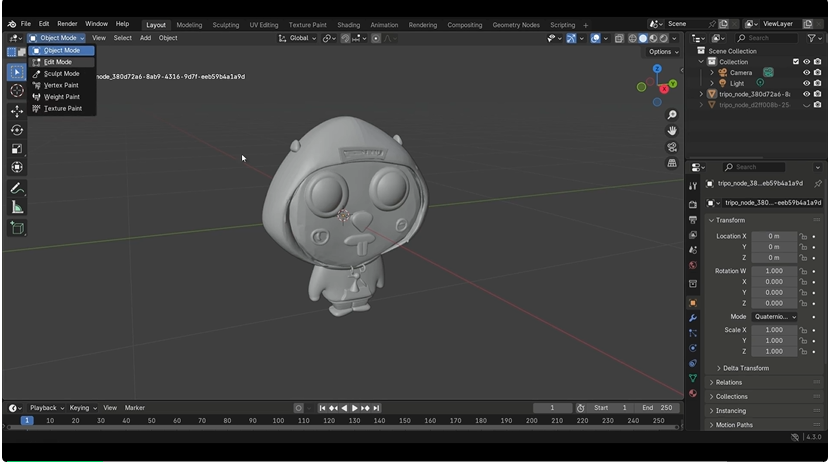Open the Modifiers wrench tab
831x464 pixels.
693,318
